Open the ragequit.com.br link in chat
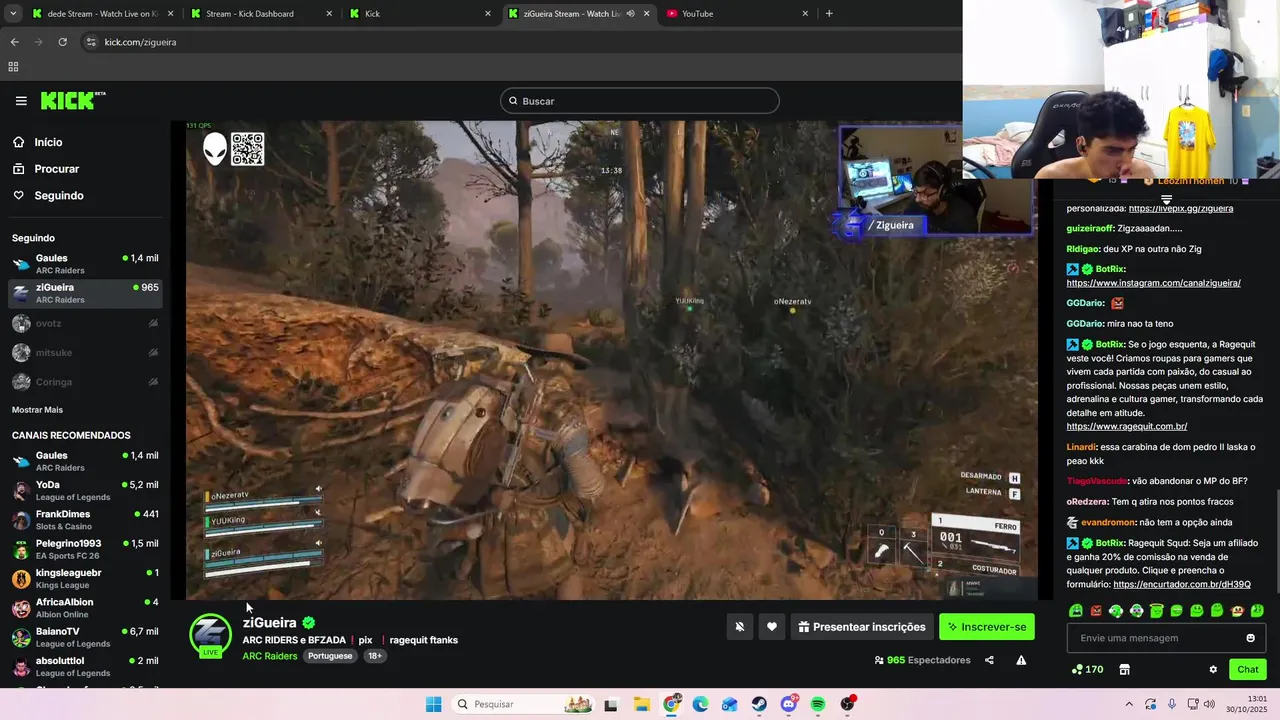Image resolution: width=1280 pixels, height=720 pixels. tap(1127, 426)
